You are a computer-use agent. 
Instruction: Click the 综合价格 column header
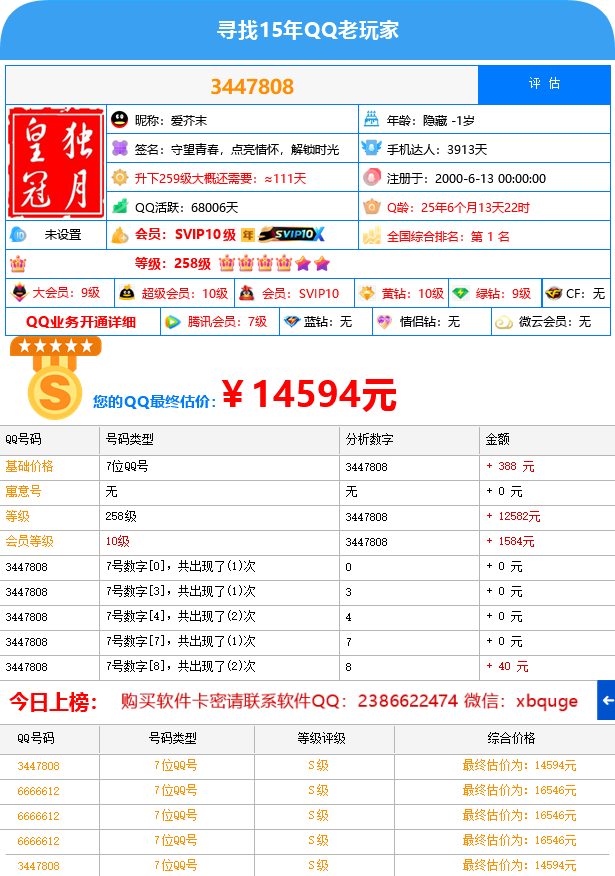pos(511,739)
